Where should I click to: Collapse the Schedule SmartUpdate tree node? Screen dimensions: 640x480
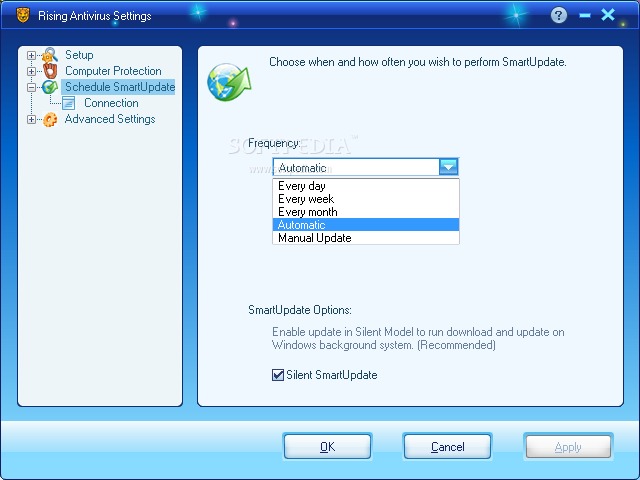(31, 87)
